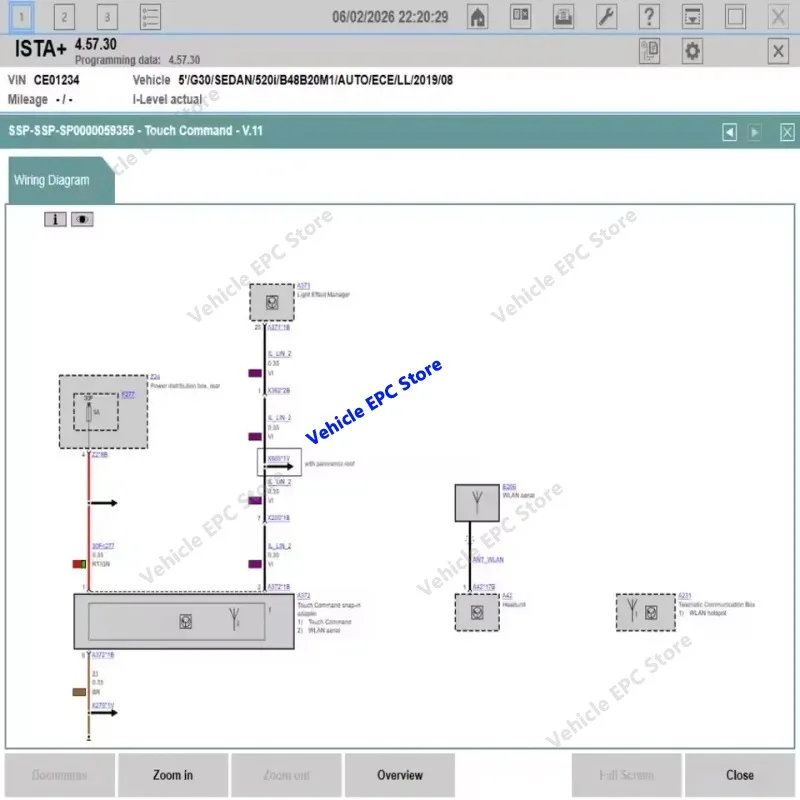This screenshot has width=800, height=800.
Task: Open help via question mark icon
Action: [x=649, y=17]
